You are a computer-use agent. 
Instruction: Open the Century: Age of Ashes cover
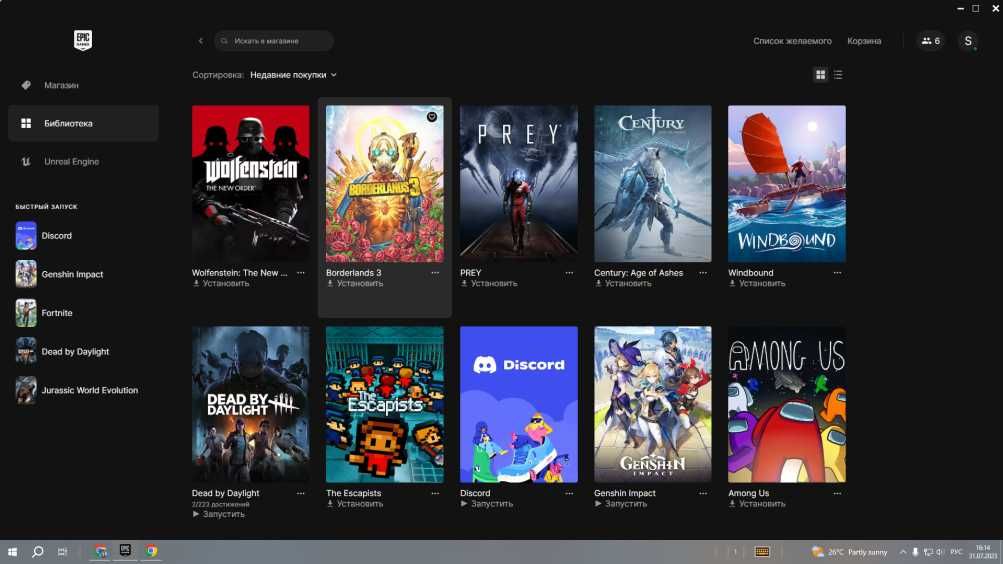pyautogui.click(x=652, y=184)
